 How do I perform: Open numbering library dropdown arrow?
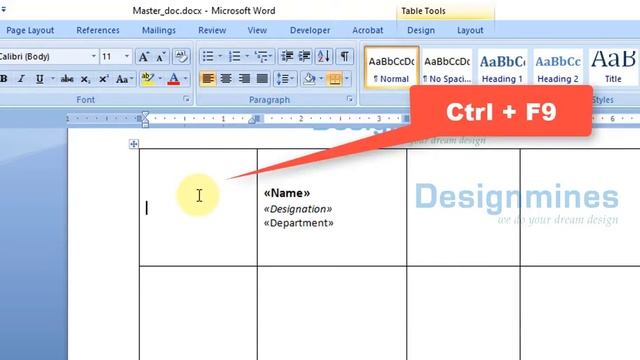tap(247, 56)
